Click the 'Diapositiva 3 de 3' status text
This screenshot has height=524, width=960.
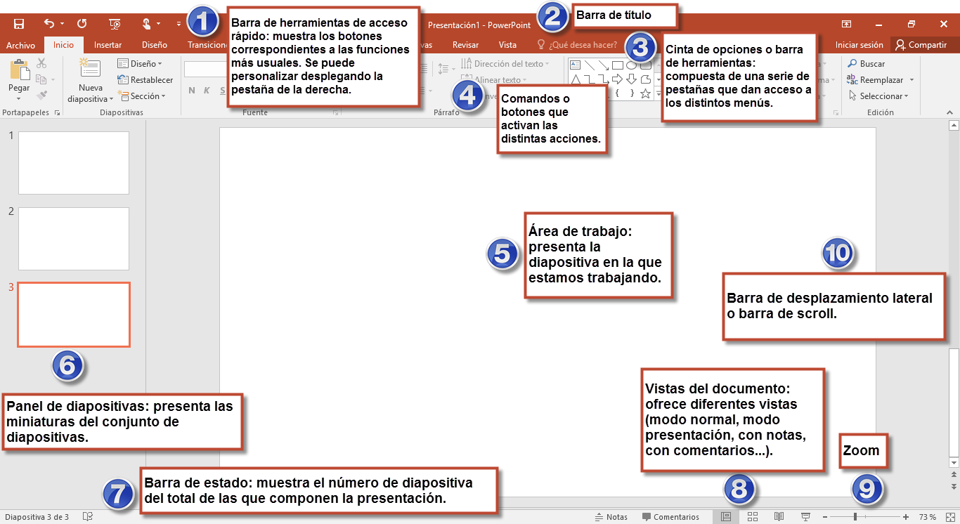[37, 517]
